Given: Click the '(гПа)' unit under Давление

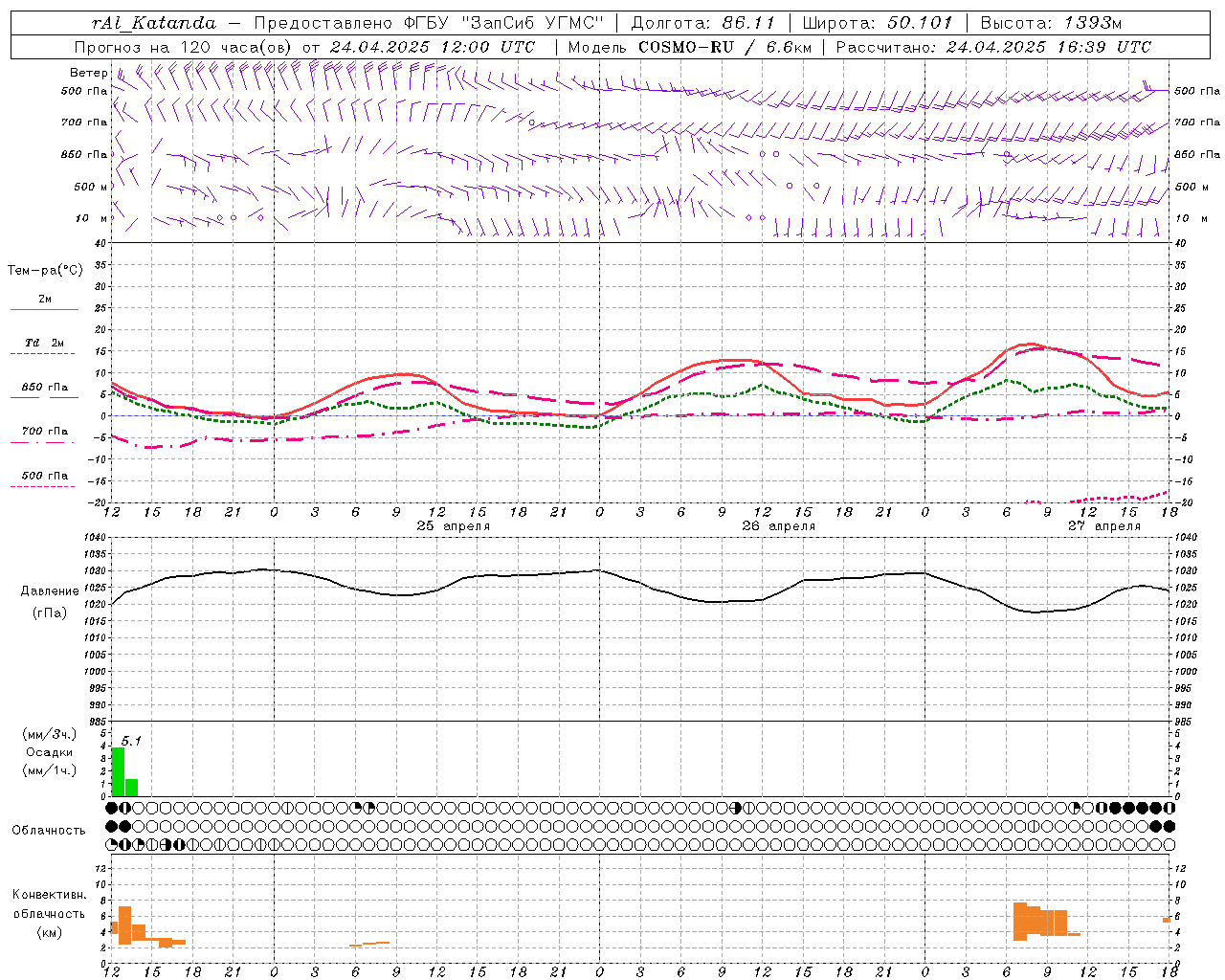Looking at the screenshot, I should (50, 613).
